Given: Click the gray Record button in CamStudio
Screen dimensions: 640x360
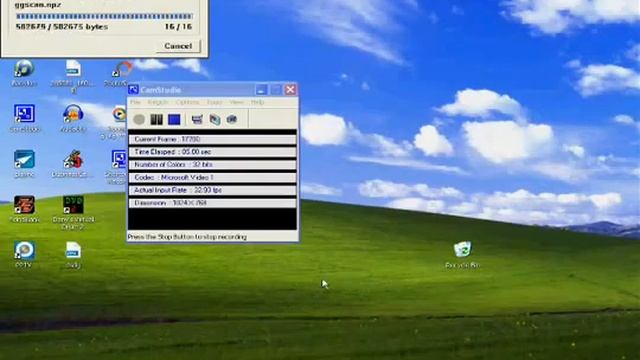Looking at the screenshot, I should [x=139, y=119].
